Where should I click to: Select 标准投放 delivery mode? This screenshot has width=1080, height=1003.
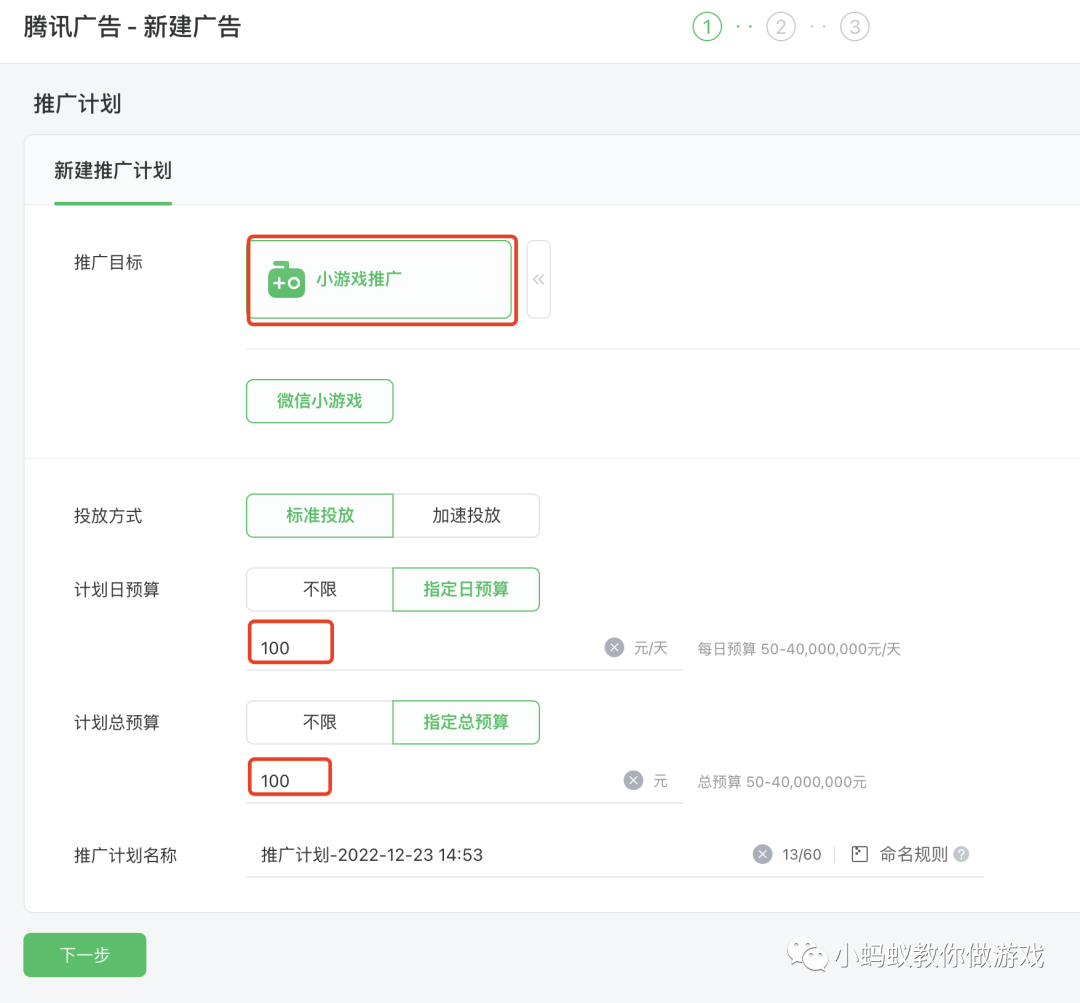point(320,515)
